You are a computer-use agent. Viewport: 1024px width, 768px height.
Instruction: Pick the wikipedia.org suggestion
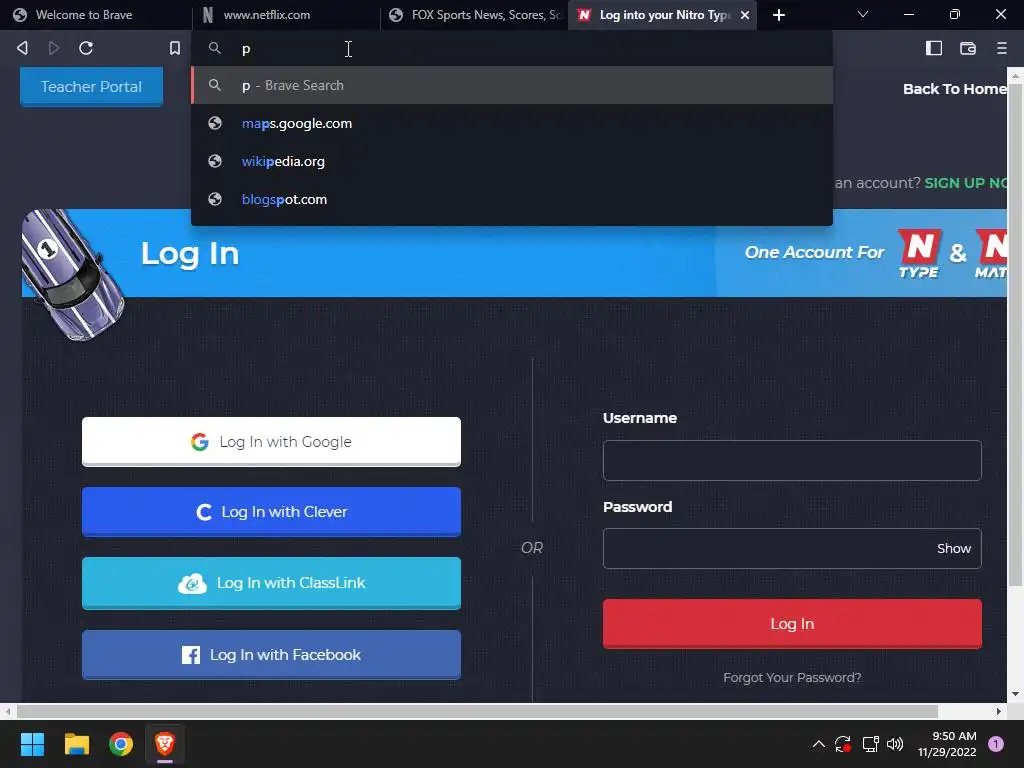coord(511,161)
